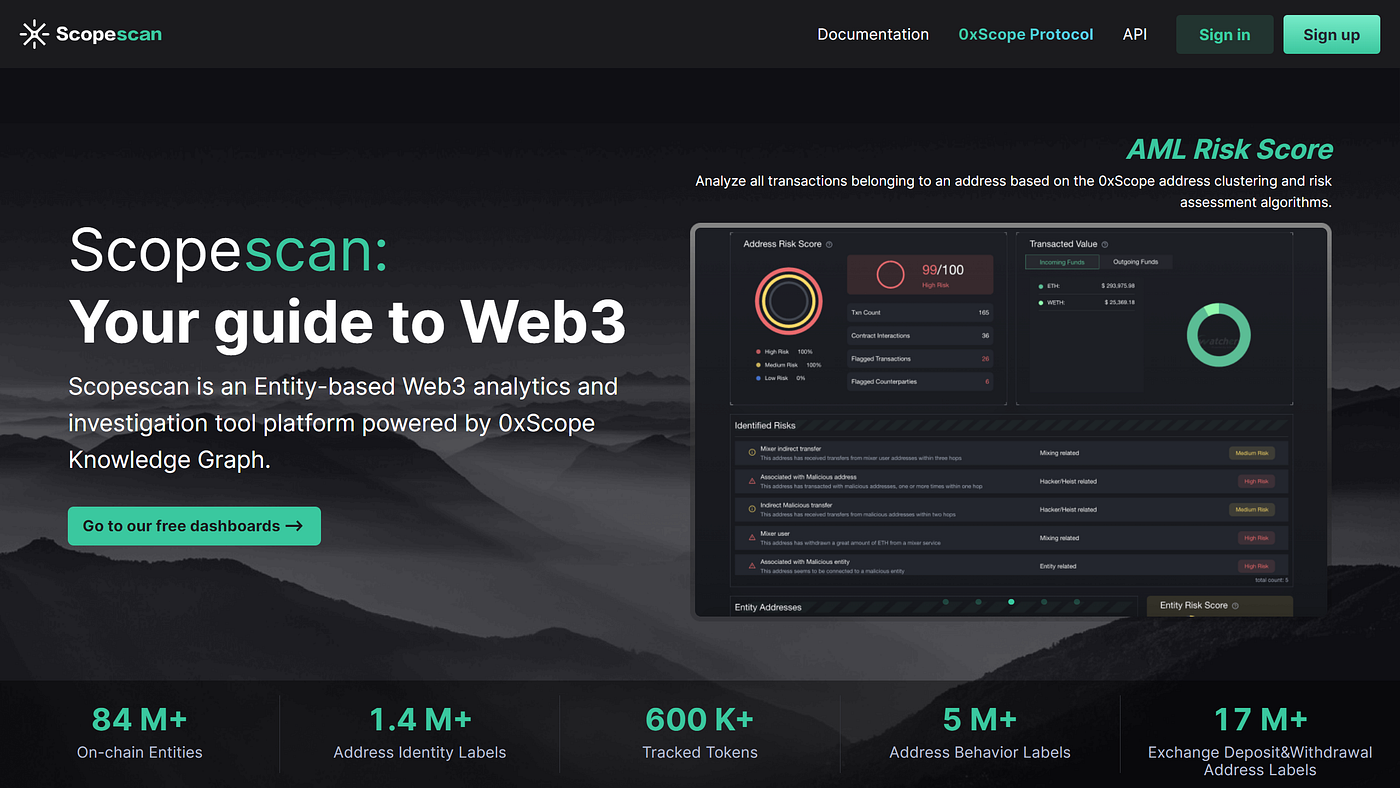1400x788 pixels.
Task: Open the API nav link
Action: pos(1135,34)
